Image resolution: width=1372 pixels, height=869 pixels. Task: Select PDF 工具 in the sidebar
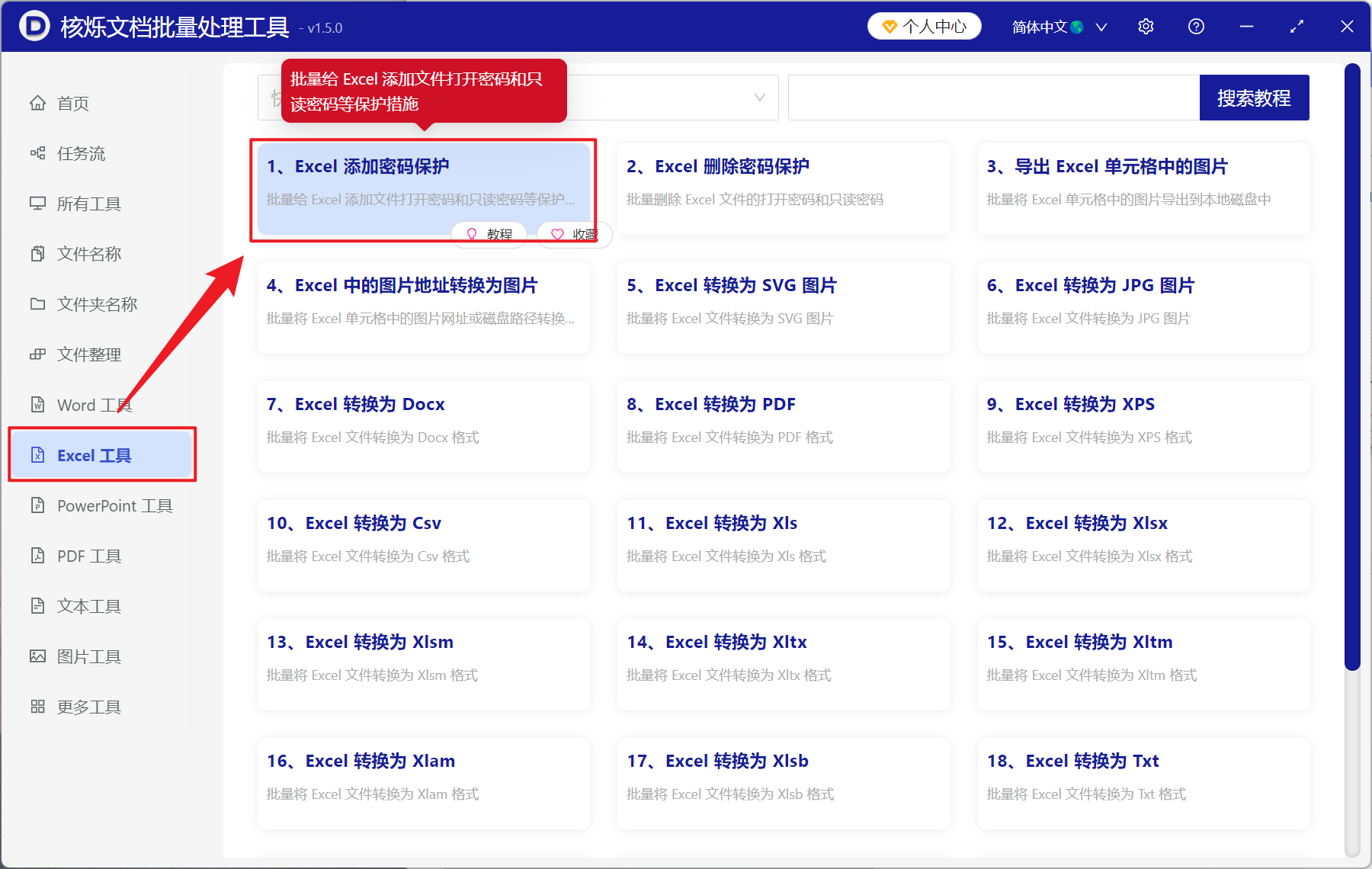pos(88,556)
